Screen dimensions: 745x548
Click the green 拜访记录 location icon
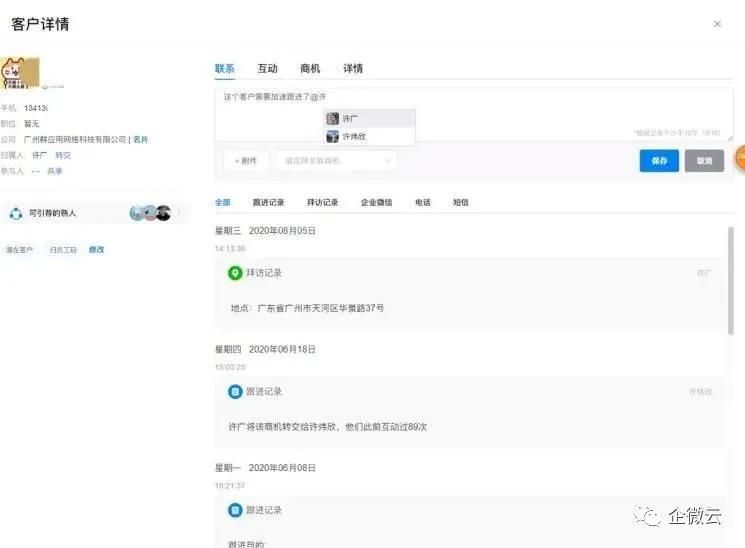pos(235,273)
